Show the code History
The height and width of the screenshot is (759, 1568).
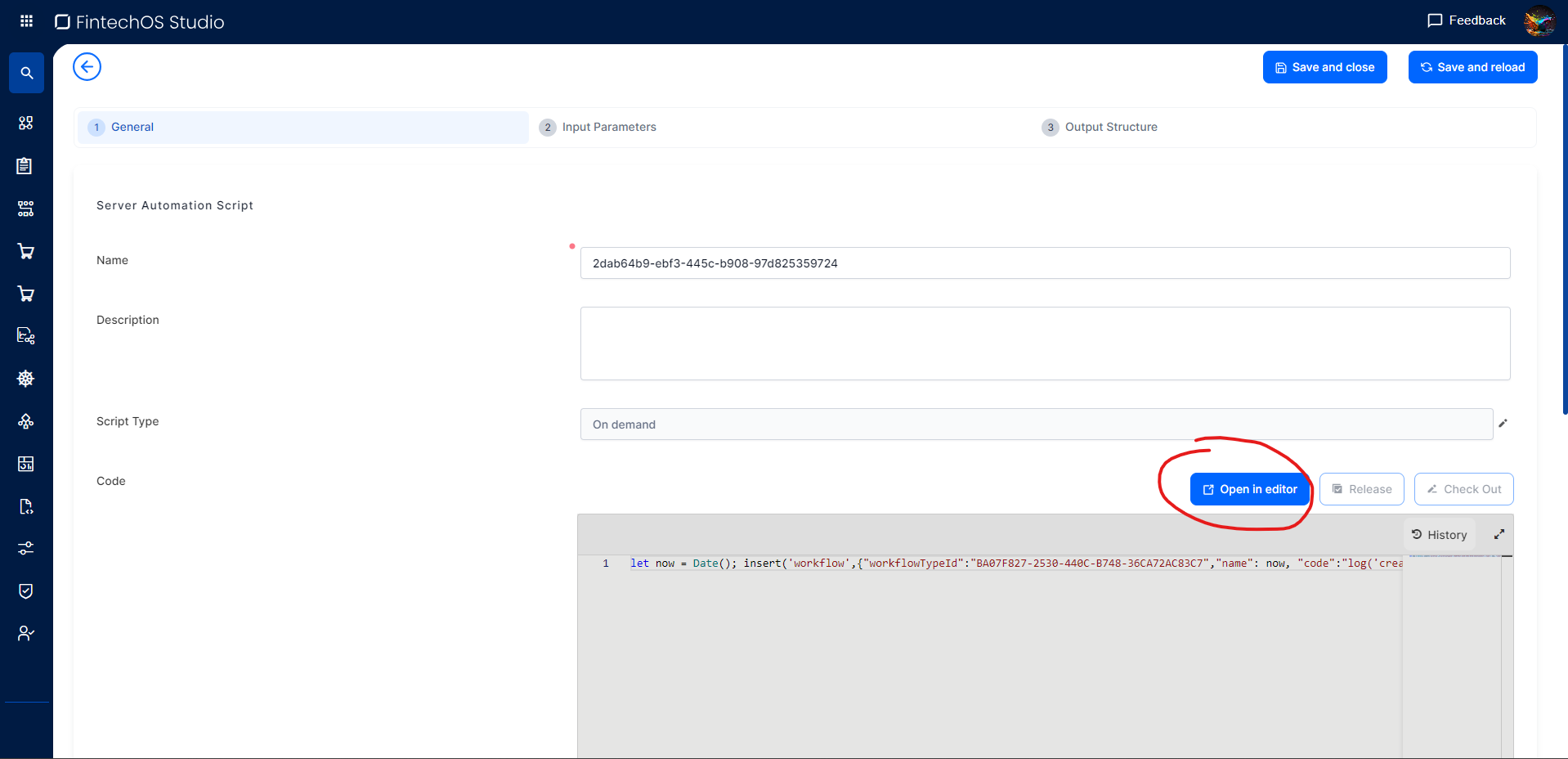(x=1439, y=535)
